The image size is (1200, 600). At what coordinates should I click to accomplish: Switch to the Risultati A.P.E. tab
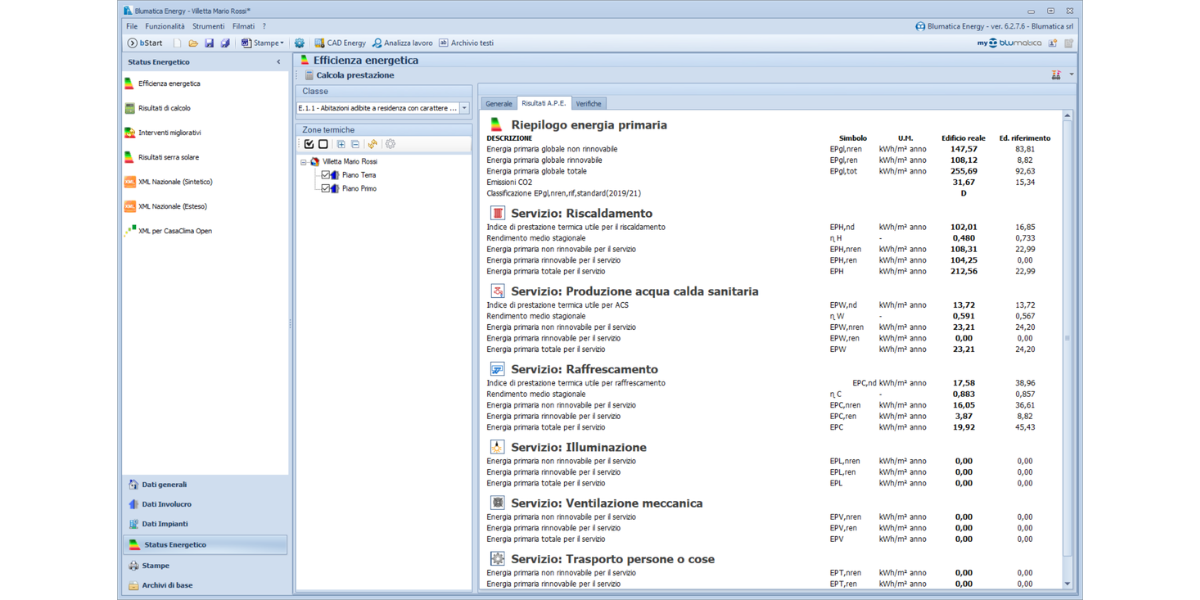tap(544, 103)
